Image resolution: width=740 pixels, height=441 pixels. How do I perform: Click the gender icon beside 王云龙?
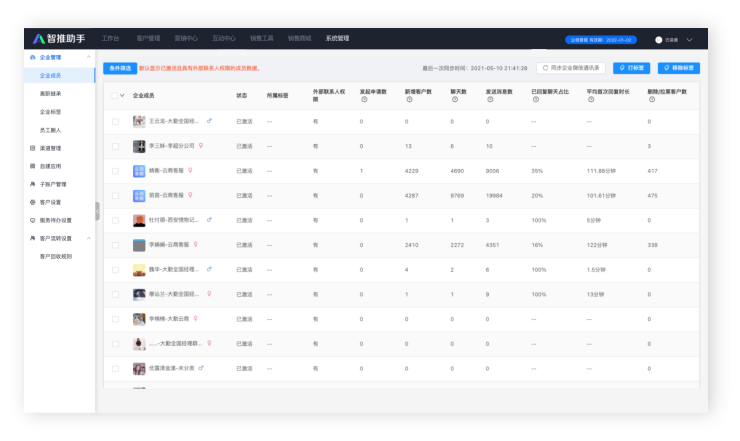click(x=209, y=121)
